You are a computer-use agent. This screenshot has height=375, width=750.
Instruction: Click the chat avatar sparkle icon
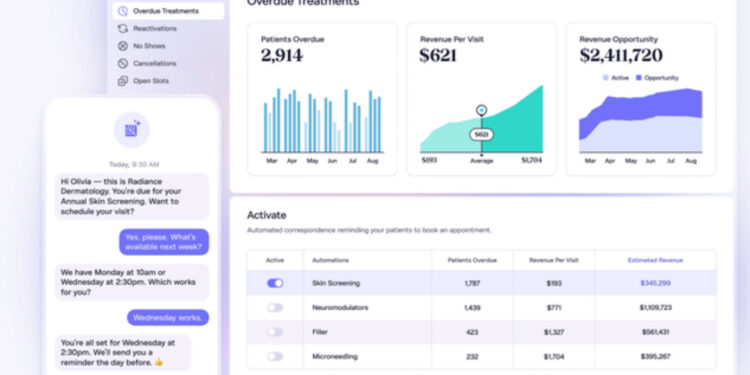(132, 130)
